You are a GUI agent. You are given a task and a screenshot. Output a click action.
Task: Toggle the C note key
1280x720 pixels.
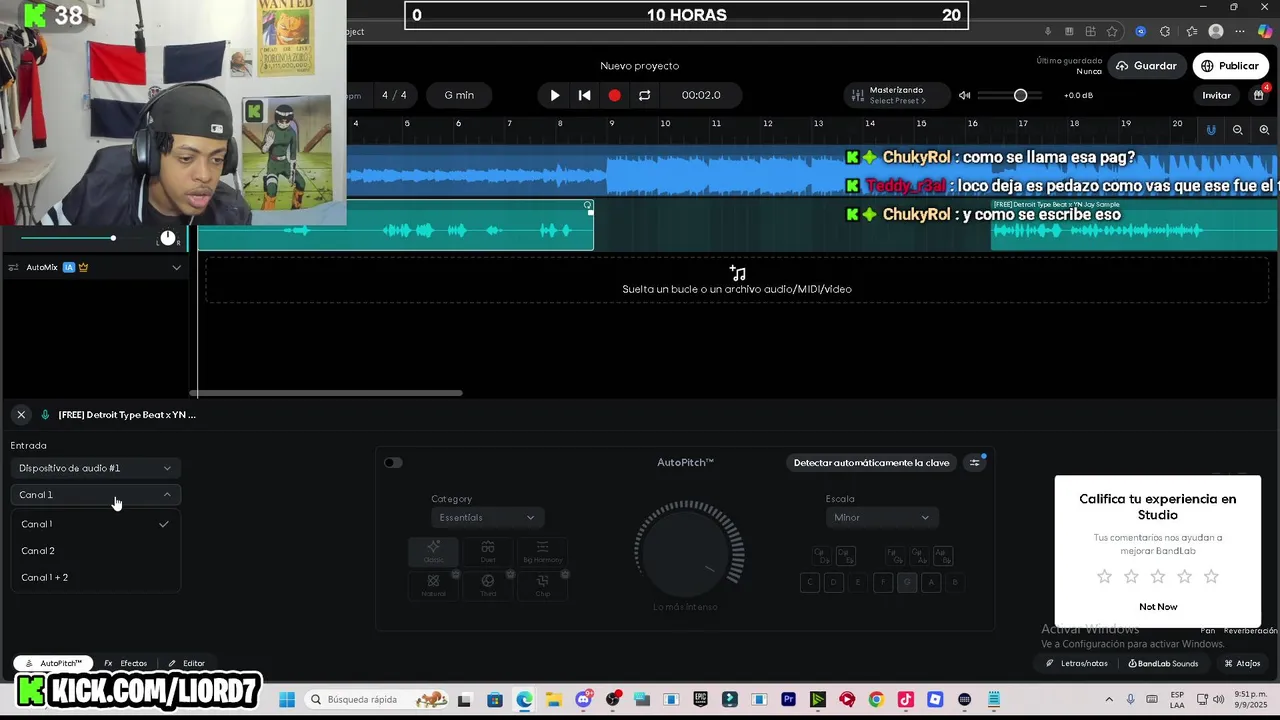click(810, 582)
